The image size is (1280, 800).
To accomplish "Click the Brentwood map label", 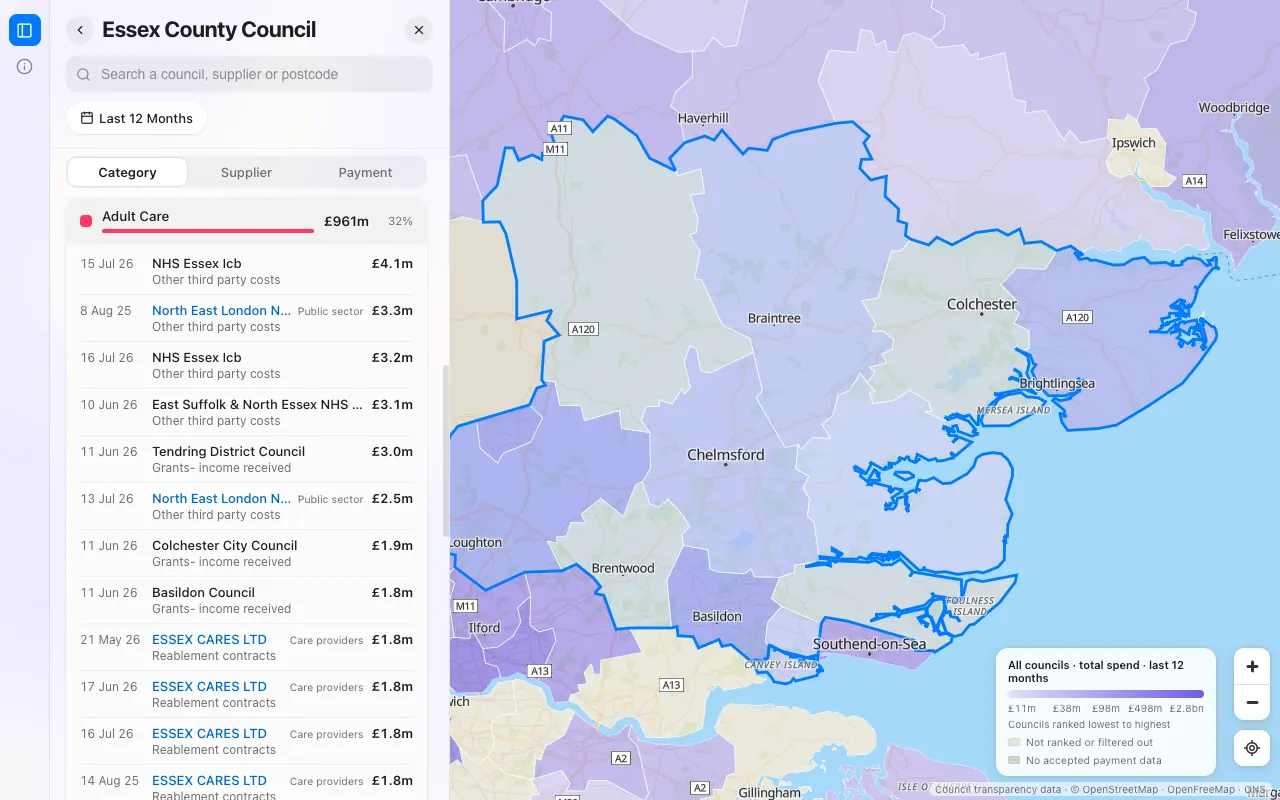I will tap(623, 568).
